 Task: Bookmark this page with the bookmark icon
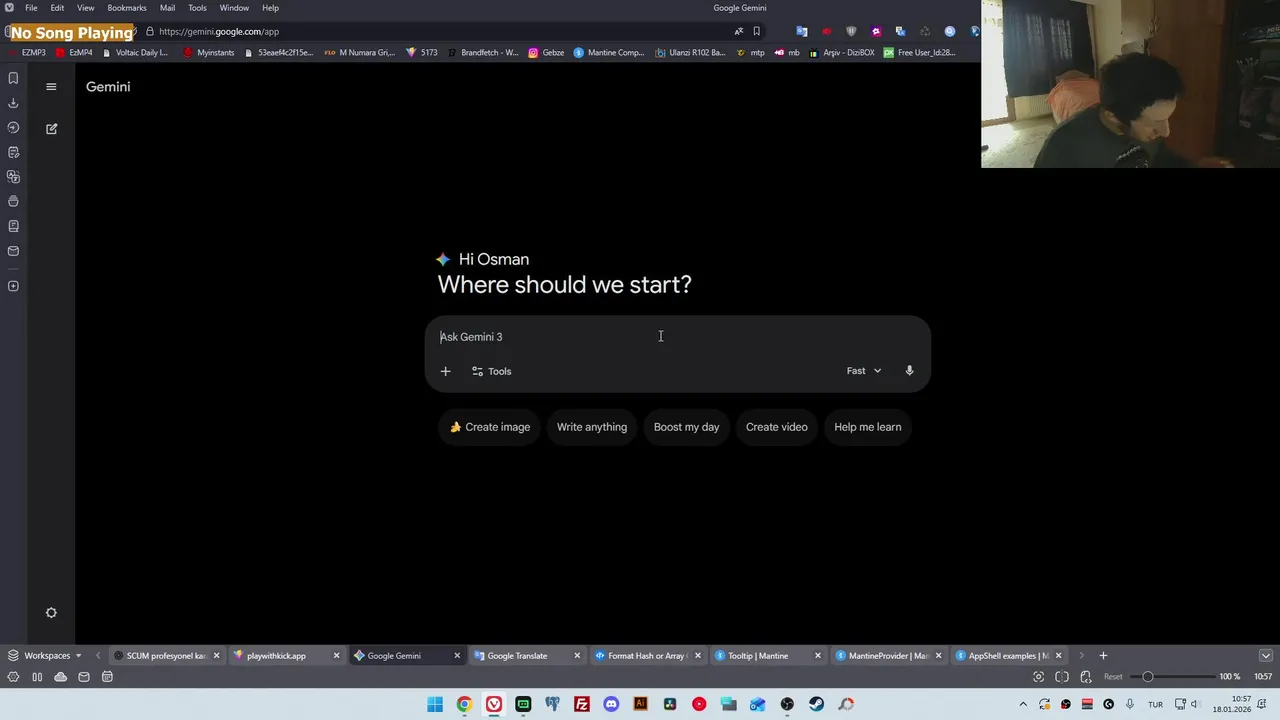click(757, 31)
